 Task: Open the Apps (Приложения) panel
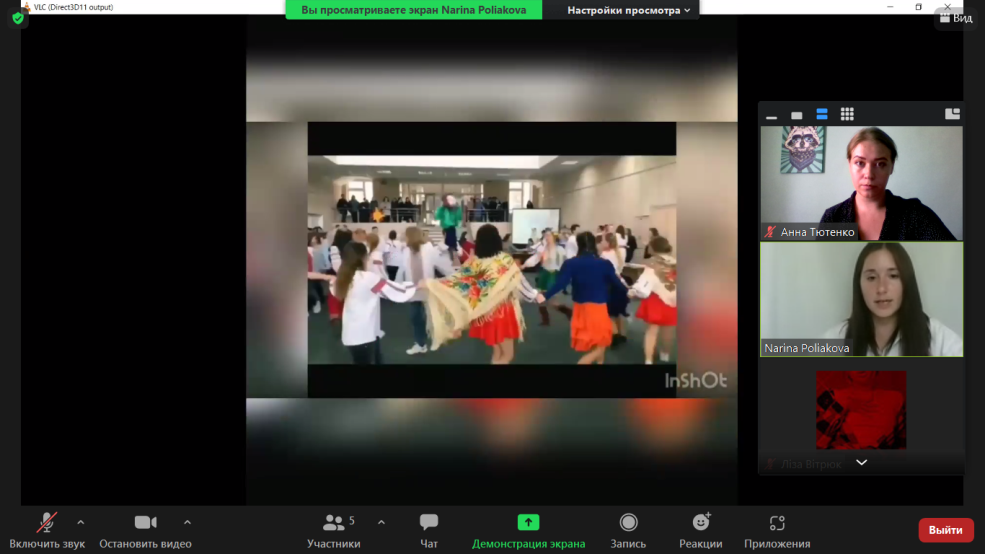[x=777, y=530]
